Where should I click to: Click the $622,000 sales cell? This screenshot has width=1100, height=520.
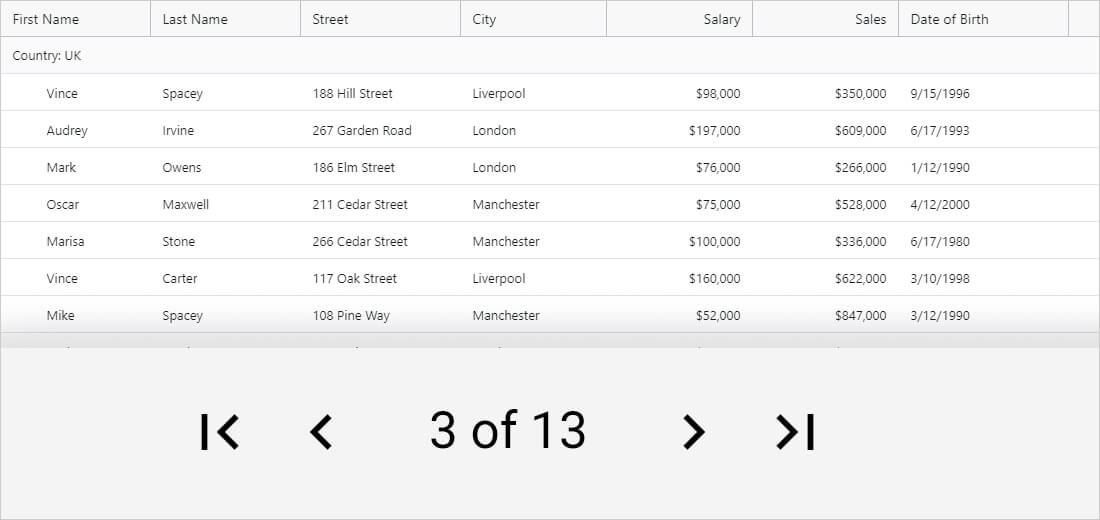pos(860,278)
